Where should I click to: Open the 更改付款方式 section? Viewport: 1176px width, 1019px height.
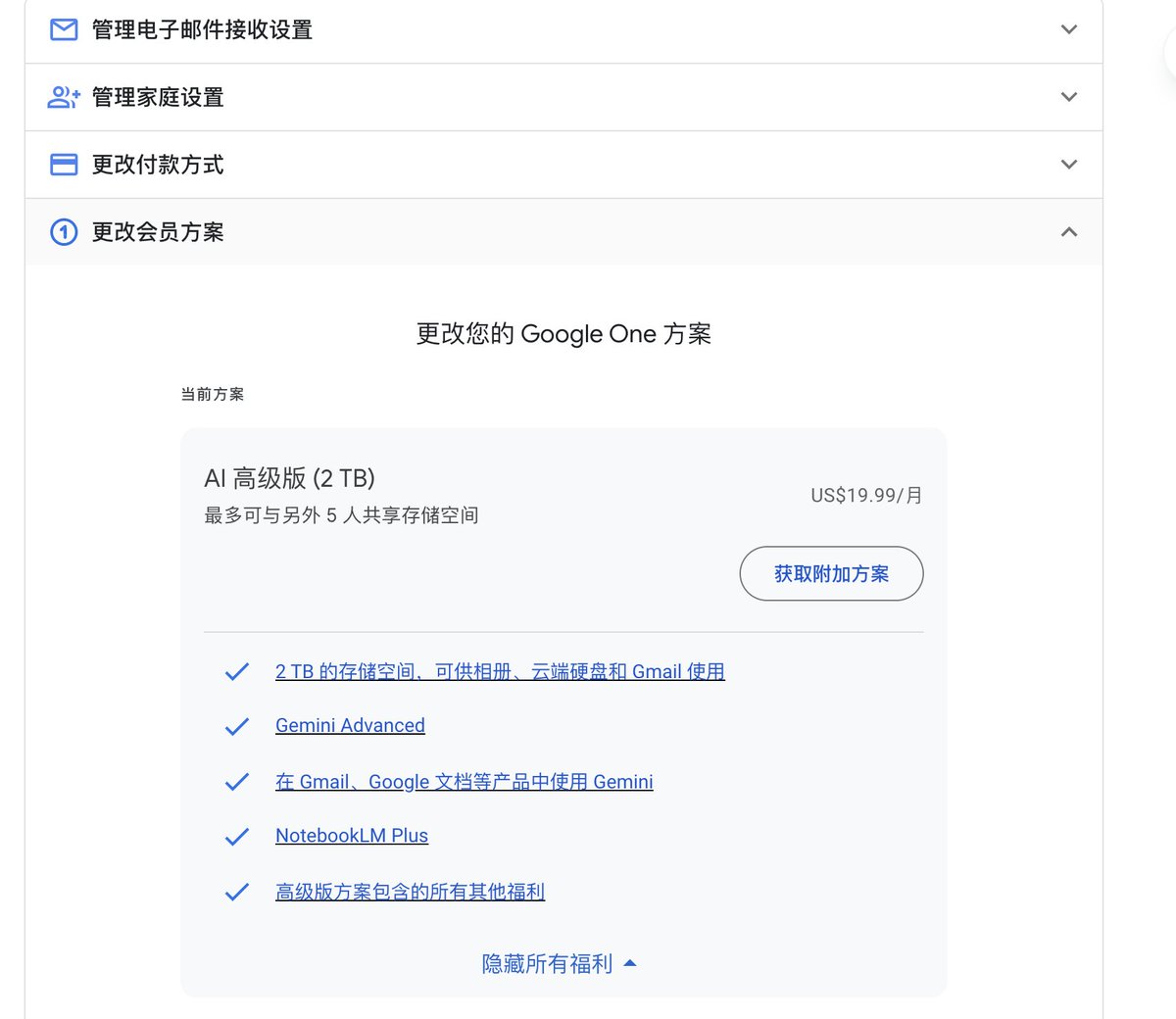pyautogui.click(x=563, y=165)
